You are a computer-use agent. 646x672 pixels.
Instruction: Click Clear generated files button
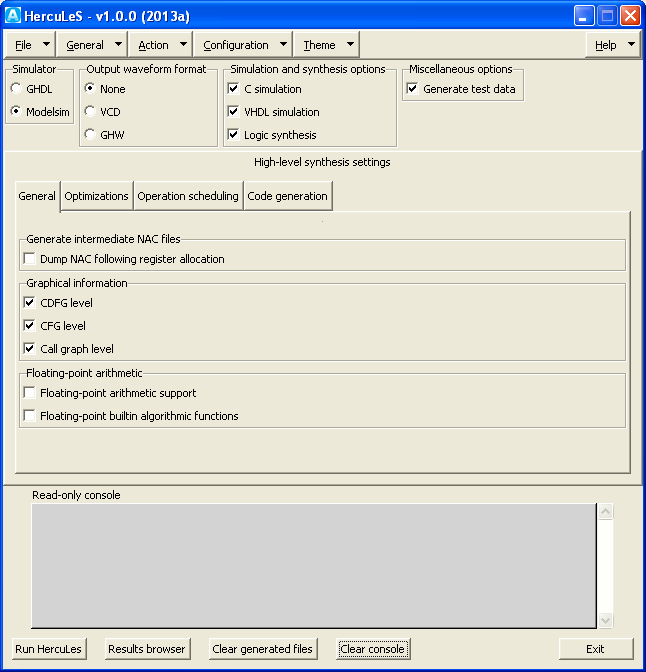coord(263,649)
